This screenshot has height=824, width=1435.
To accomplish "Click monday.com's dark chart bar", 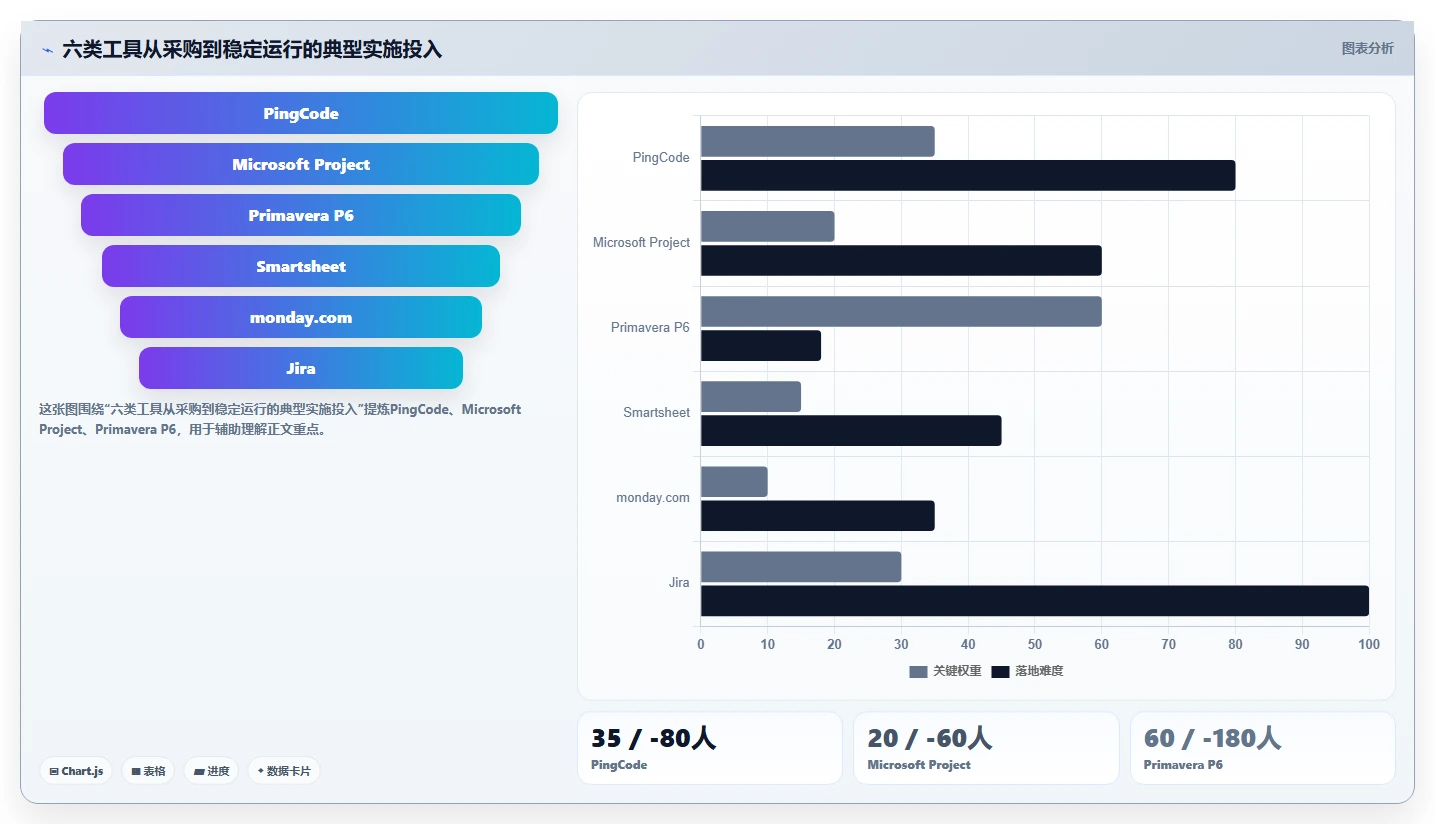I will (817, 515).
